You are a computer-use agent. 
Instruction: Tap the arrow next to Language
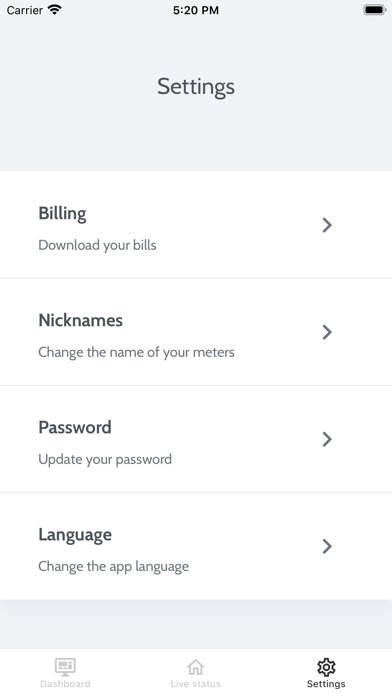click(x=327, y=546)
